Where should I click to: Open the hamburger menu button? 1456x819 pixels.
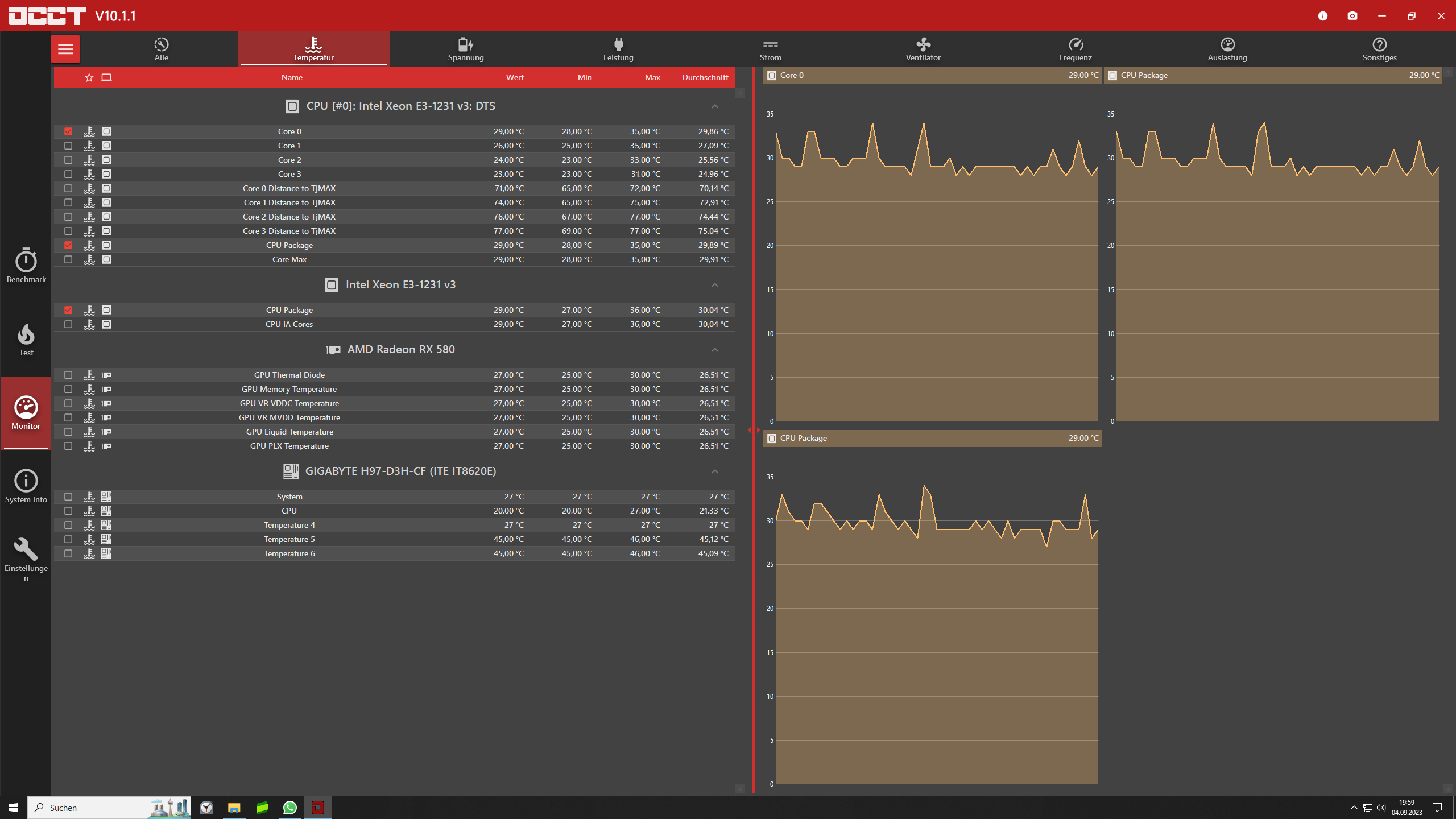pos(65,49)
